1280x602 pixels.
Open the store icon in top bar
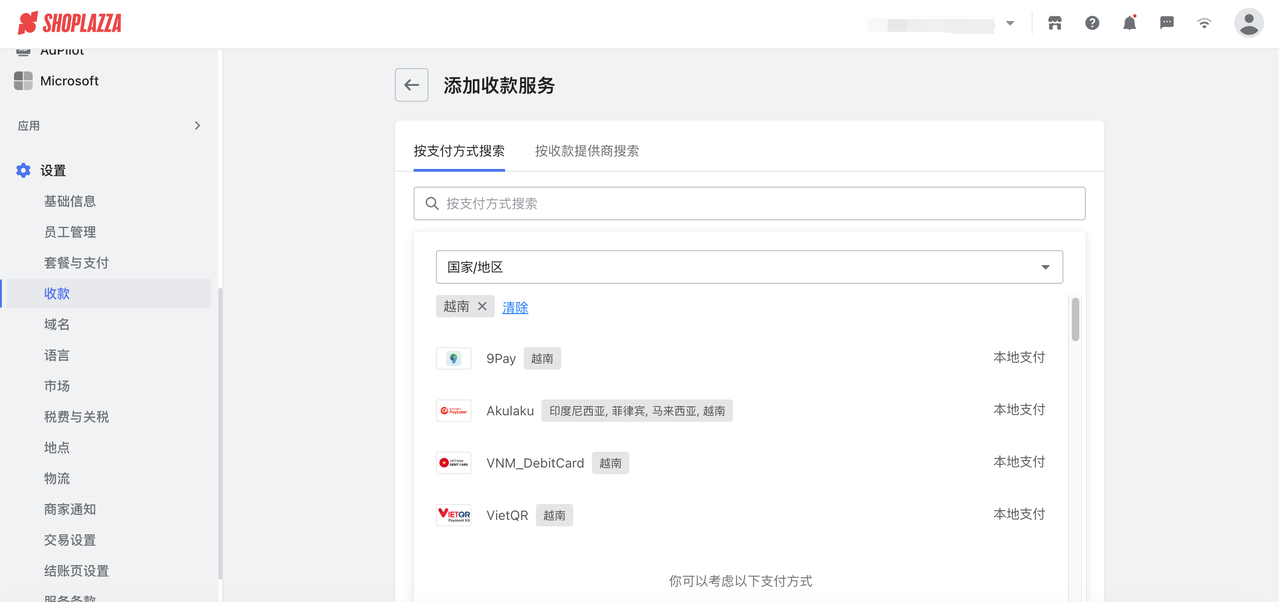tap(1054, 22)
